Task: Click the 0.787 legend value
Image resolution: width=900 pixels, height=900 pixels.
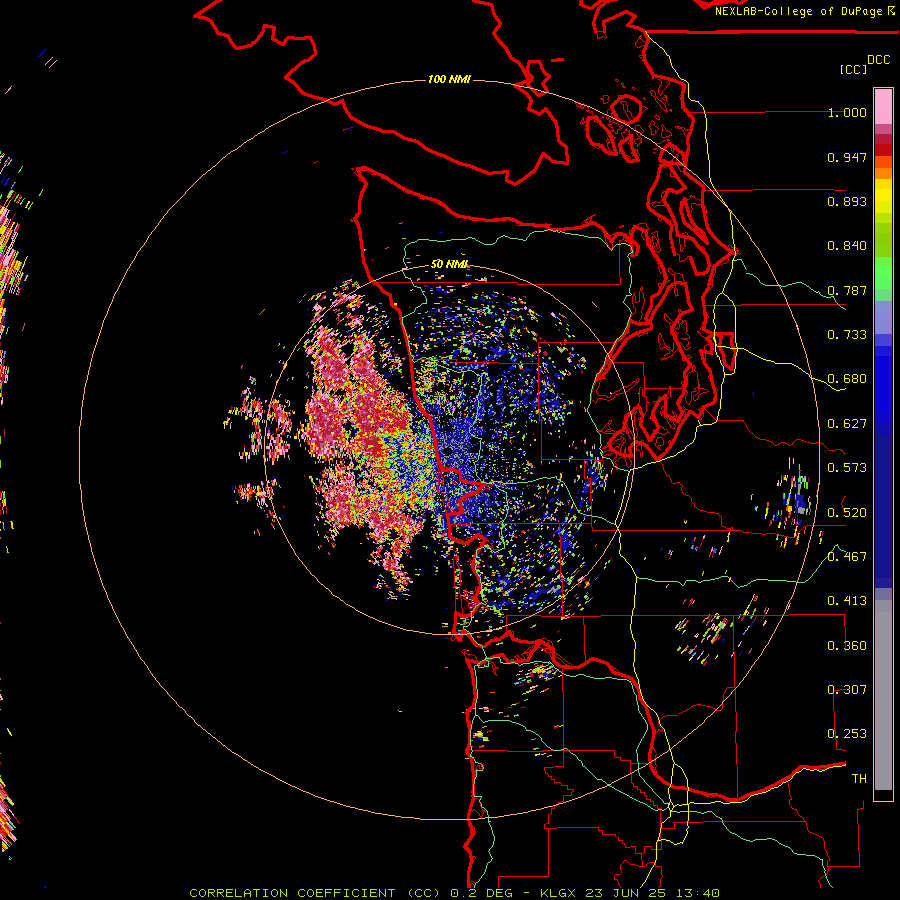Action: coord(847,290)
